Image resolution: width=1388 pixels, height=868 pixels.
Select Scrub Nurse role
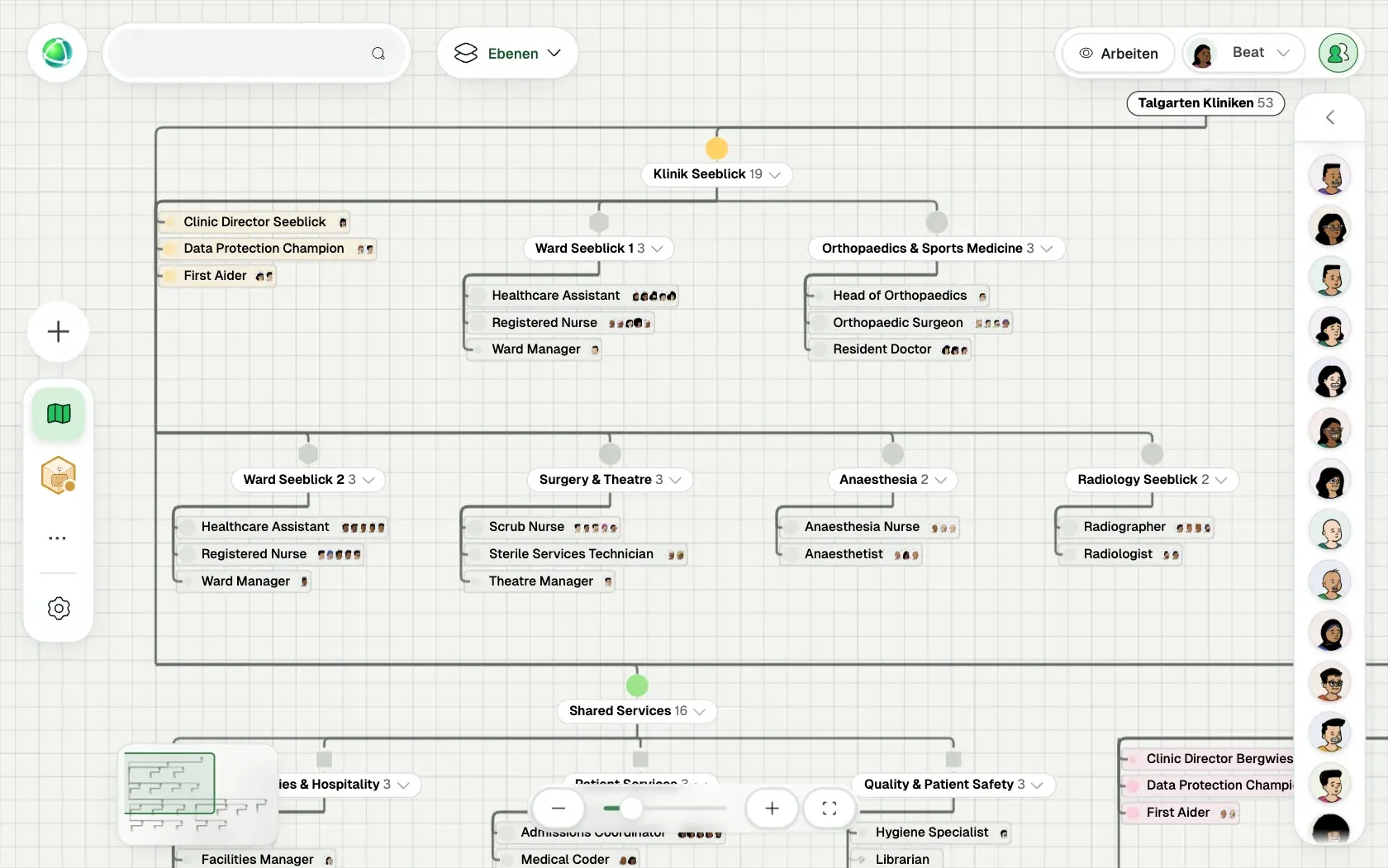[x=542, y=527]
